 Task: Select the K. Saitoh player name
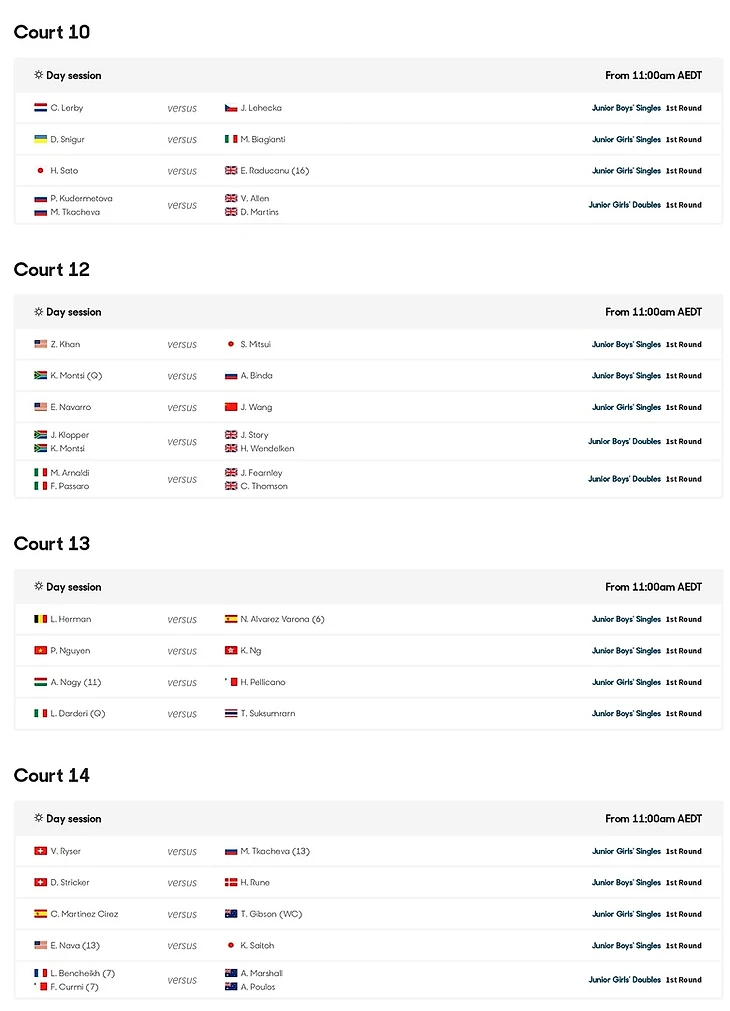point(257,945)
